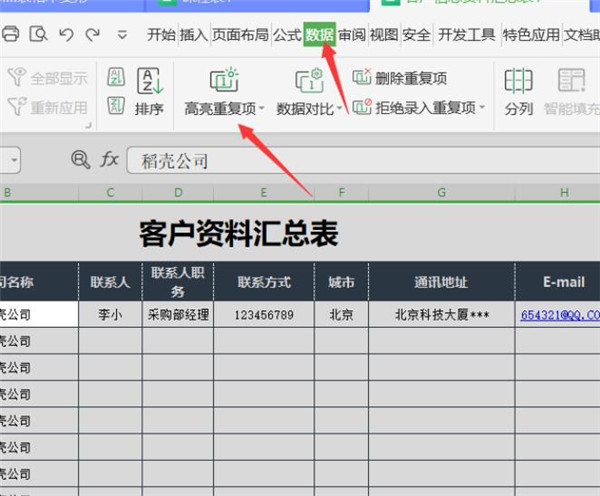Image resolution: width=600 pixels, height=496 pixels.
Task: Click the formula bar containing 稻壳公司
Action: pos(360,159)
